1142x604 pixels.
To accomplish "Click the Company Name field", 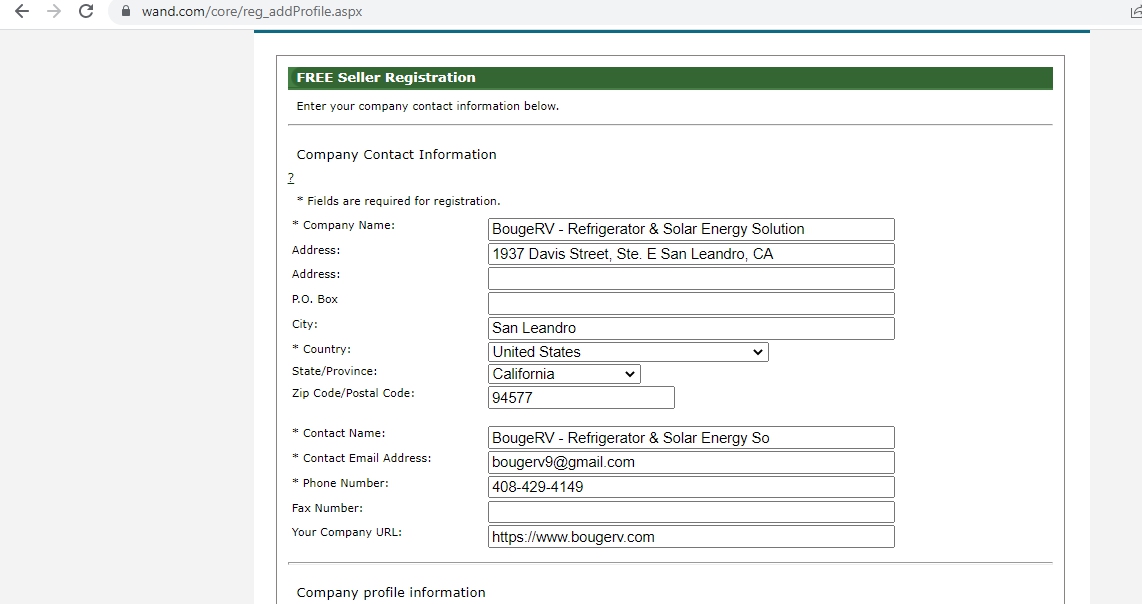I will [x=690, y=229].
